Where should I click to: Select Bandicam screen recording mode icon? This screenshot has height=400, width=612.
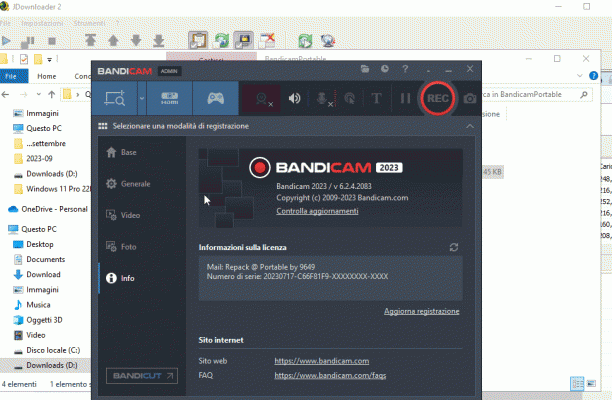[x=114, y=98]
